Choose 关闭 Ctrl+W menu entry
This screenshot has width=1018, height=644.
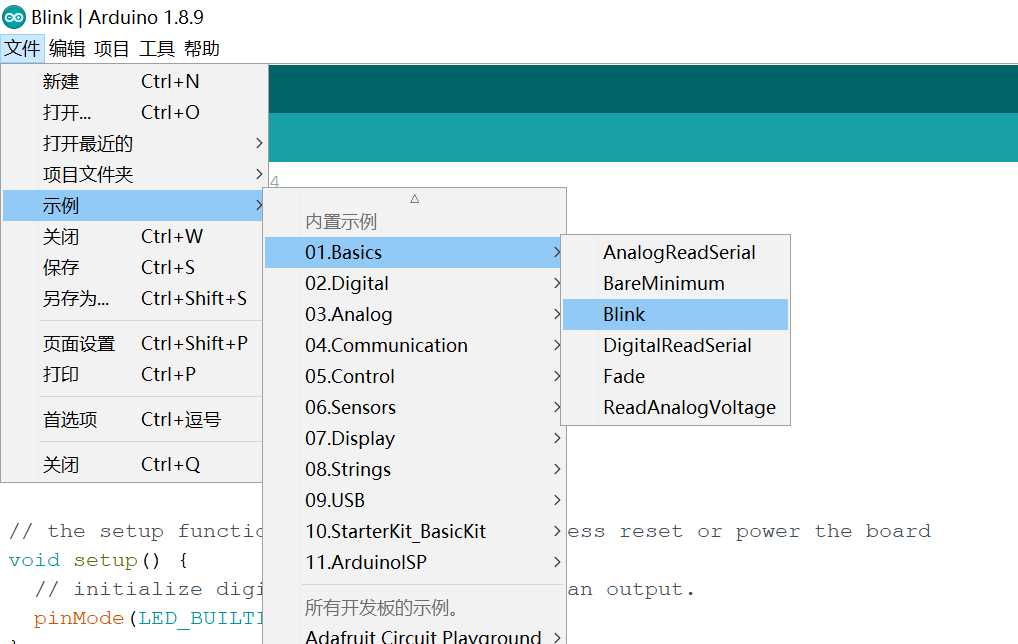point(133,236)
